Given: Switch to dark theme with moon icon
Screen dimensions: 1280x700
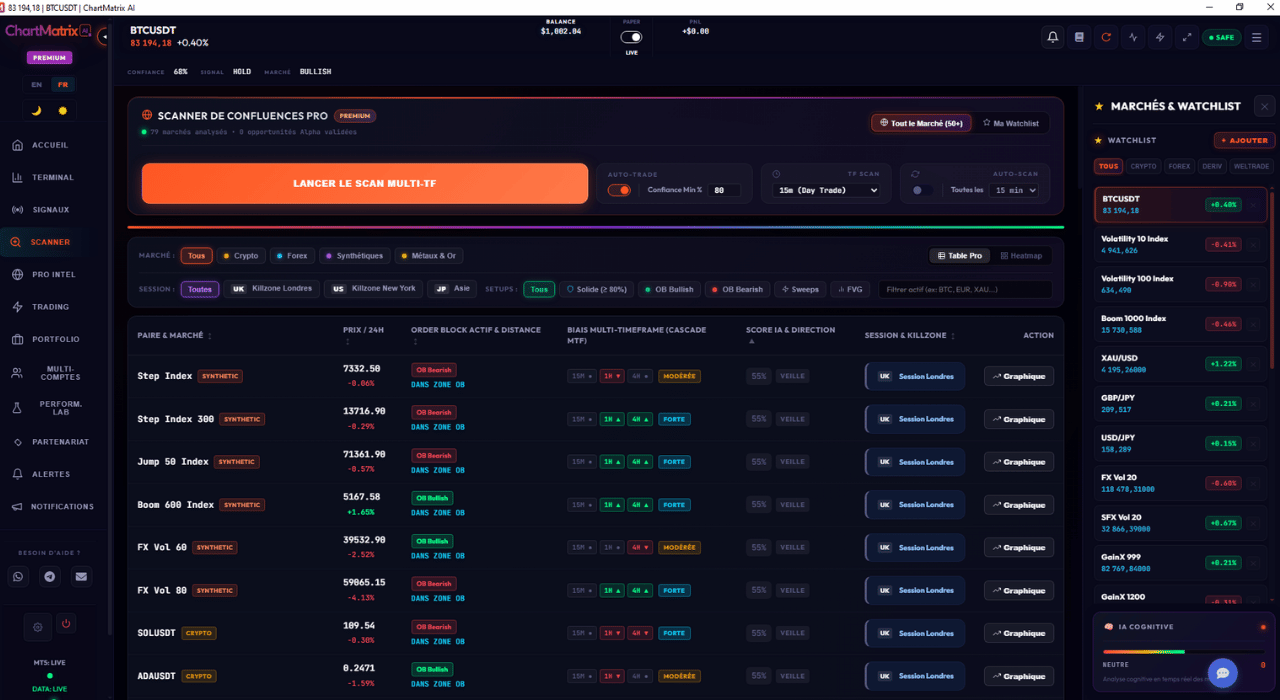Looking at the screenshot, I should (x=37, y=111).
